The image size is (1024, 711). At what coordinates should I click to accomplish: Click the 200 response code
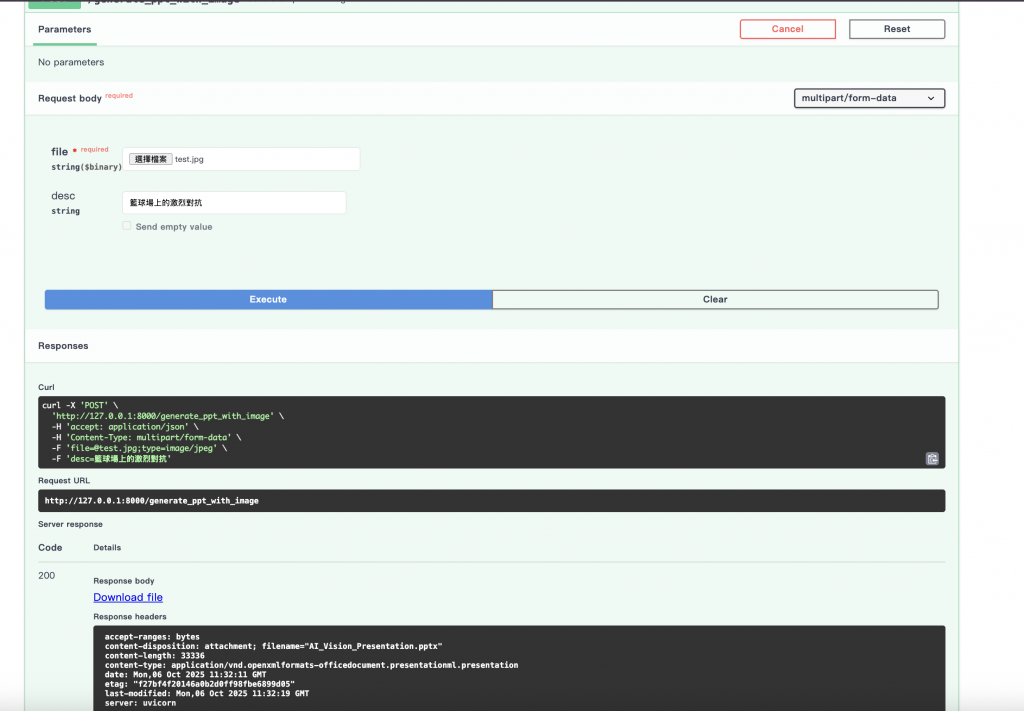click(46, 575)
